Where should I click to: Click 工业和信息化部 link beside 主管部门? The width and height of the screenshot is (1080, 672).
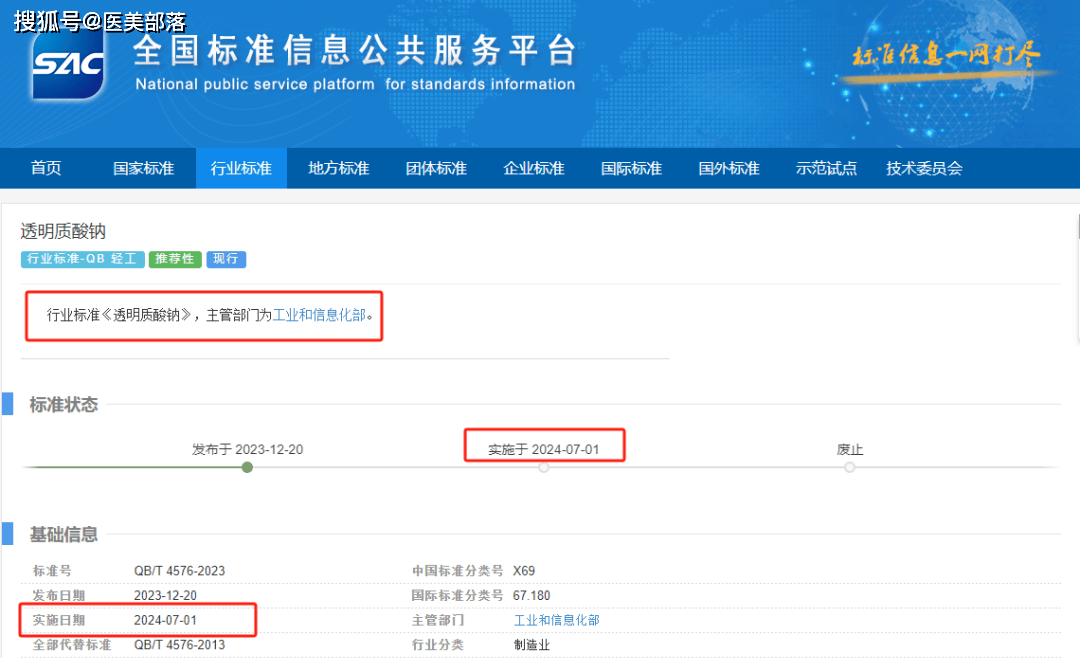(556, 620)
